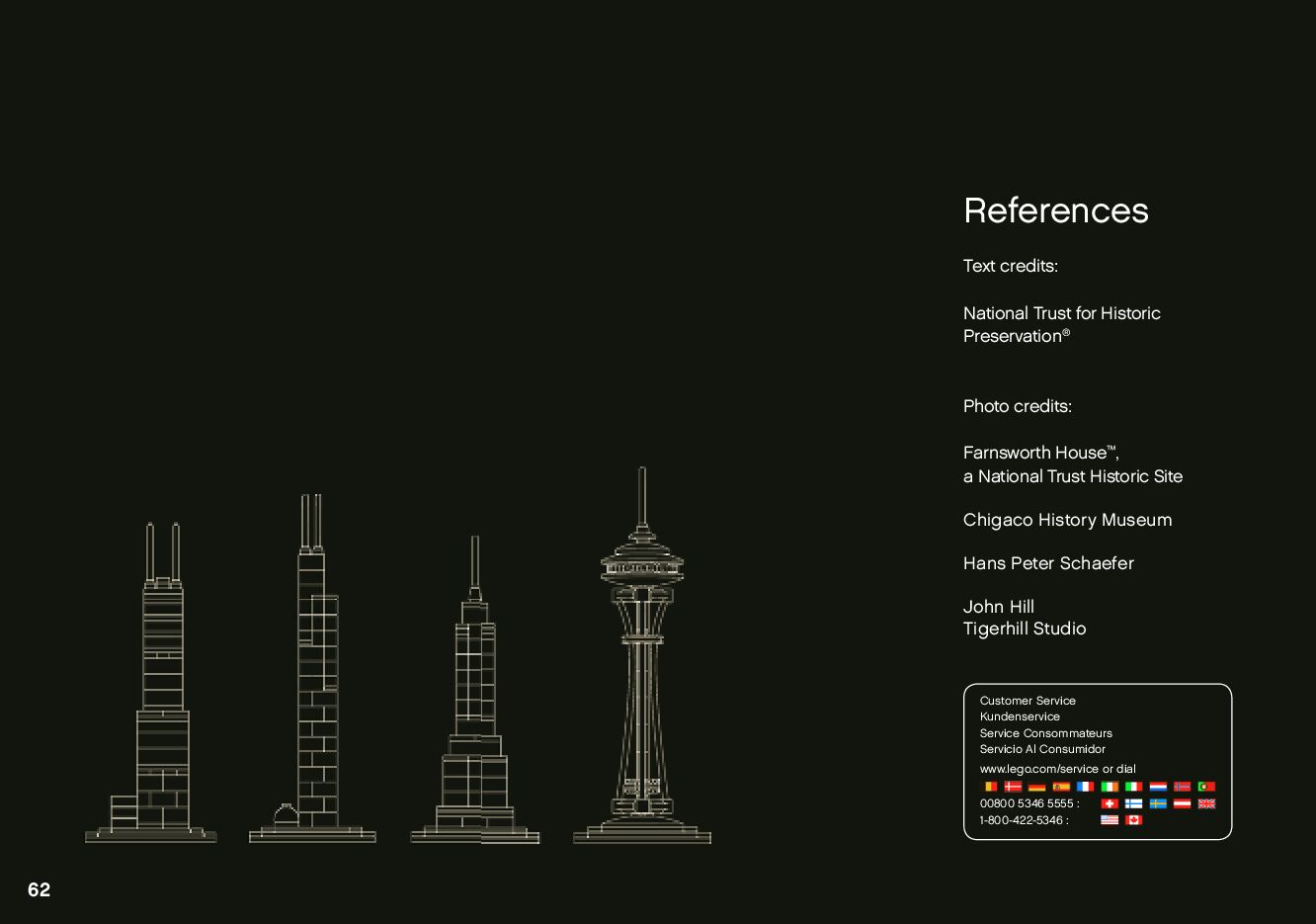Image resolution: width=1316 pixels, height=924 pixels.
Task: Click the Denmark flag icon
Action: 1013,787
